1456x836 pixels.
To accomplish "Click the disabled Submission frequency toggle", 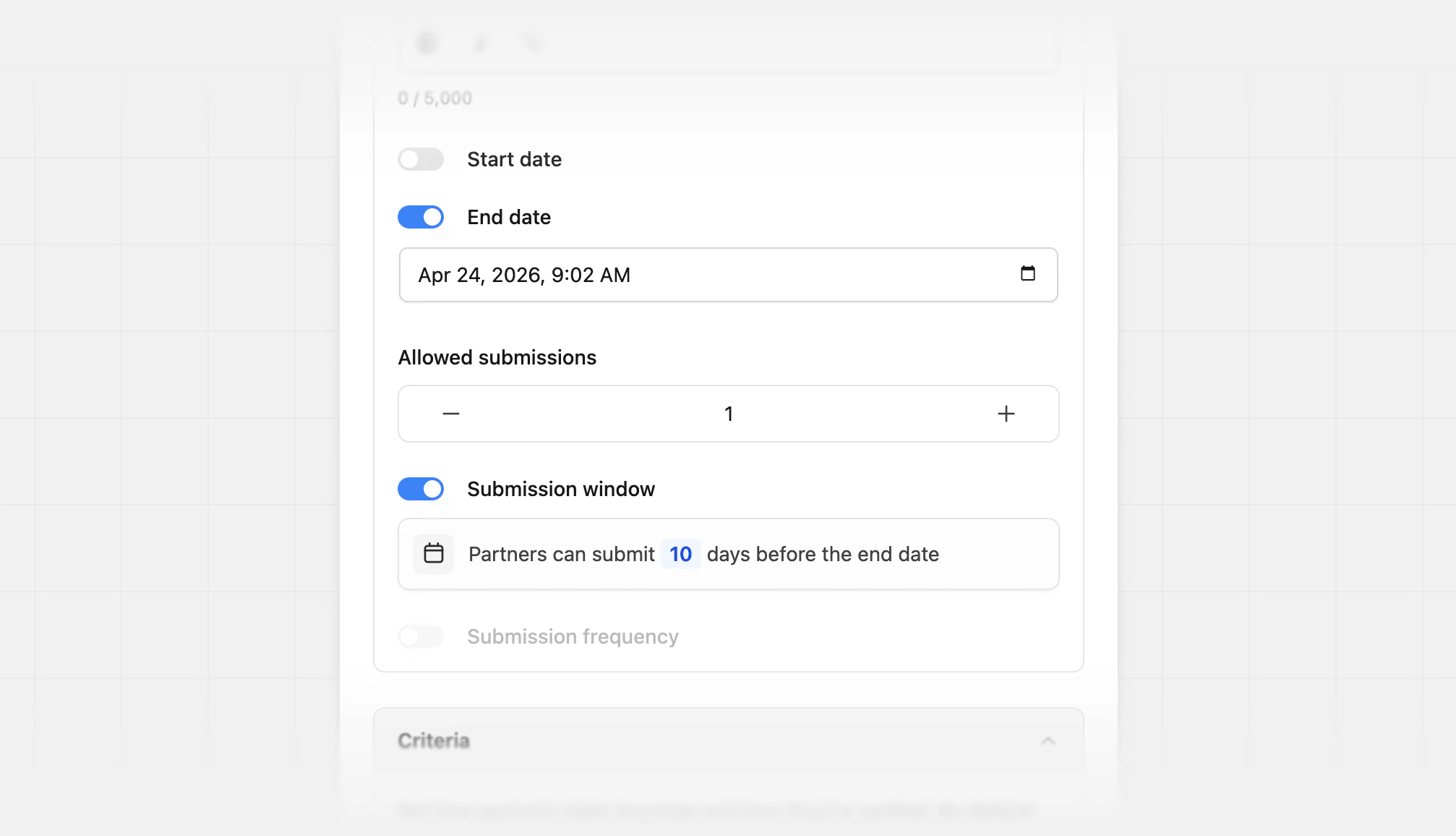I will 420,637.
